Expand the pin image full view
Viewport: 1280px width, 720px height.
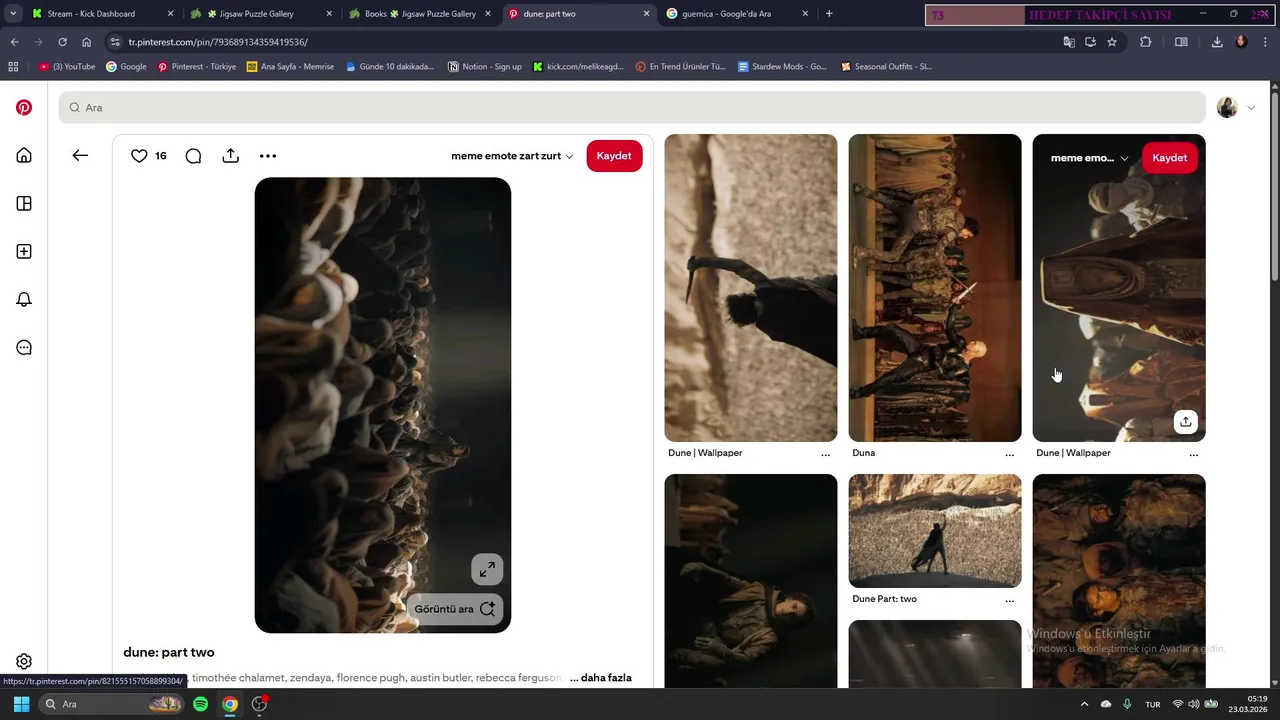[x=487, y=569]
